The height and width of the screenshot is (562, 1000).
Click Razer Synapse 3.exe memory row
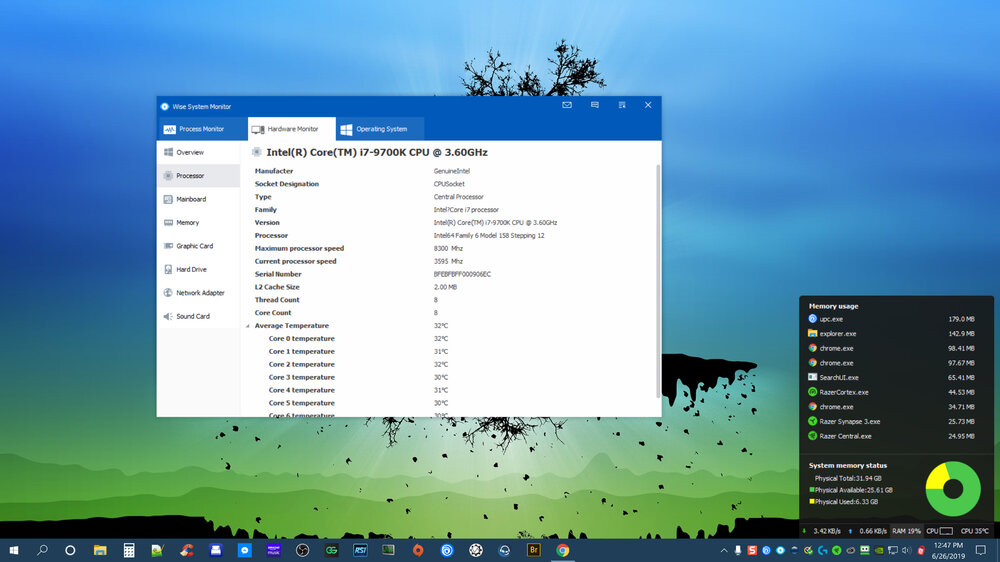click(891, 422)
